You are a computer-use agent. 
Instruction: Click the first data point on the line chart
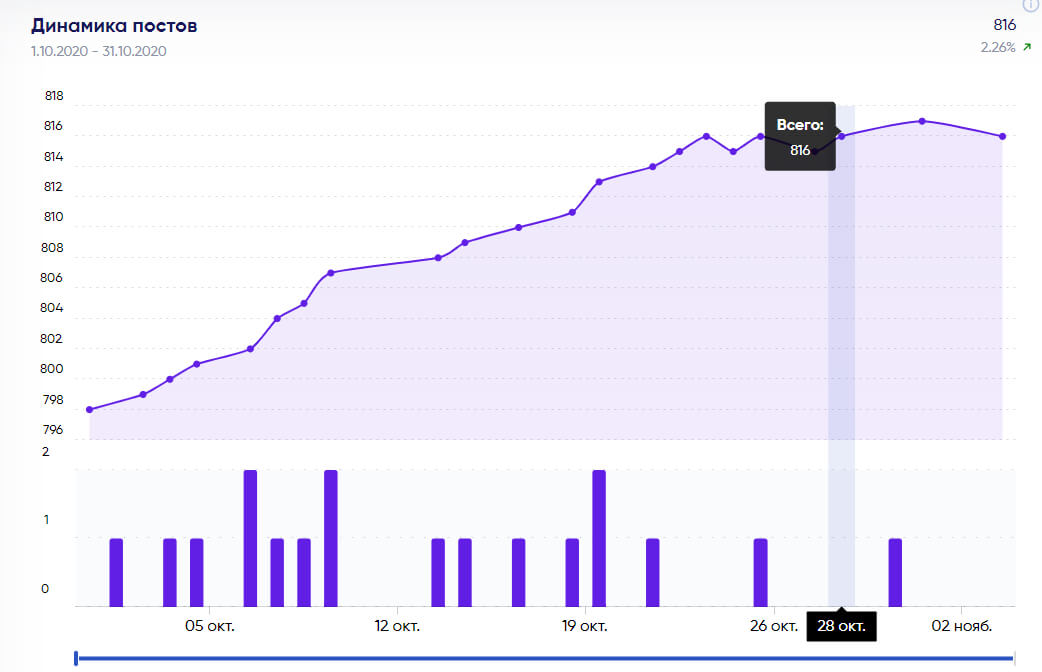90,410
